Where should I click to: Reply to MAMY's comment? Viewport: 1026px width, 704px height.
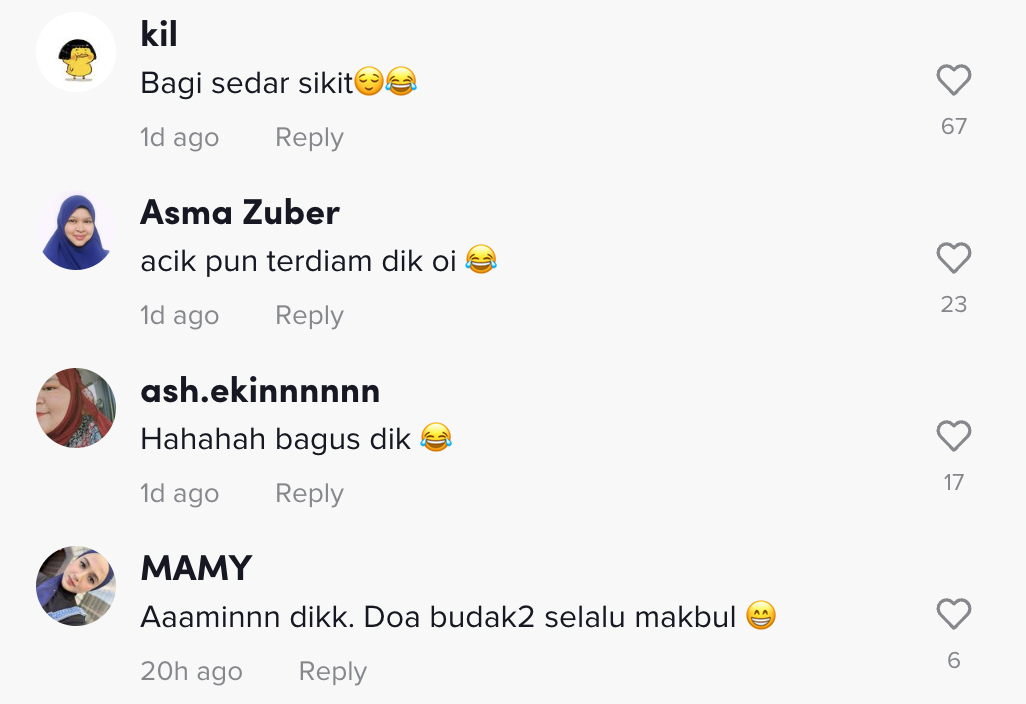pyautogui.click(x=332, y=672)
